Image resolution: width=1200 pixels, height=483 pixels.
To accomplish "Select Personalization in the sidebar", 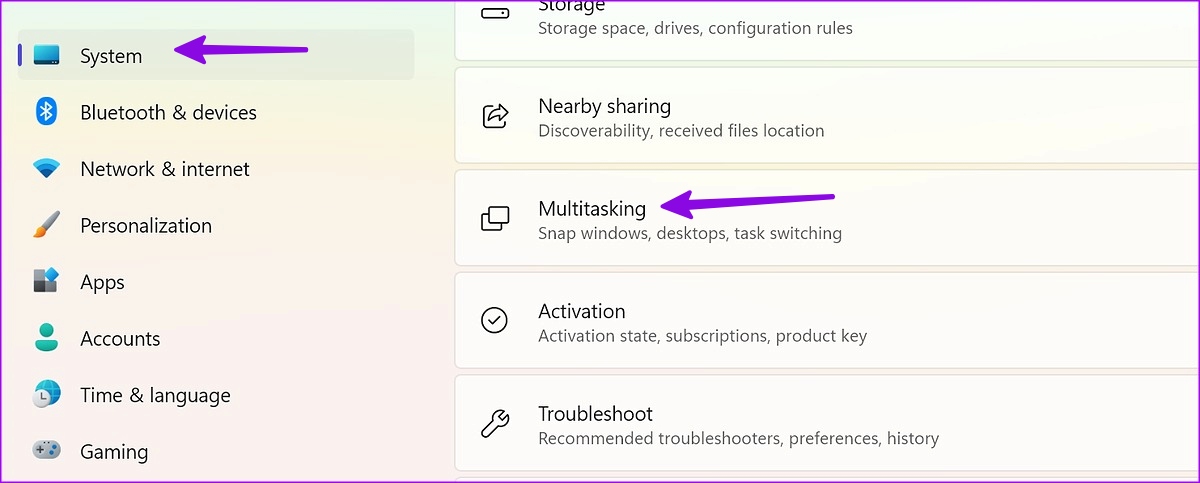I will point(216,225).
